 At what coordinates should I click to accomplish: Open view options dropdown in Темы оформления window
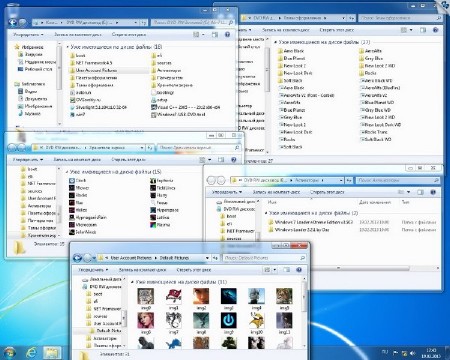(x=411, y=30)
